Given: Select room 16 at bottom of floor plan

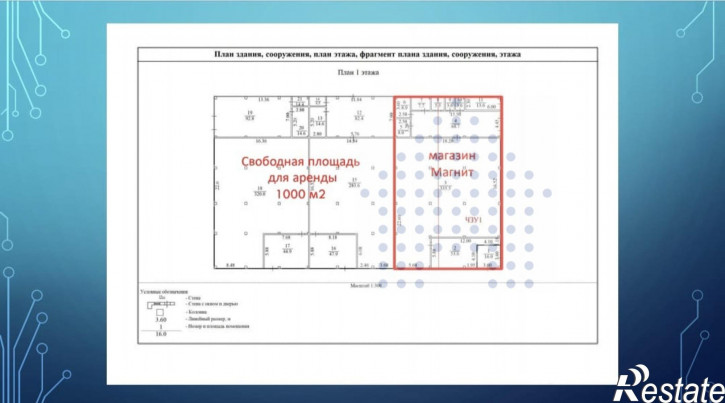Looking at the screenshot, I should pos(334,251).
